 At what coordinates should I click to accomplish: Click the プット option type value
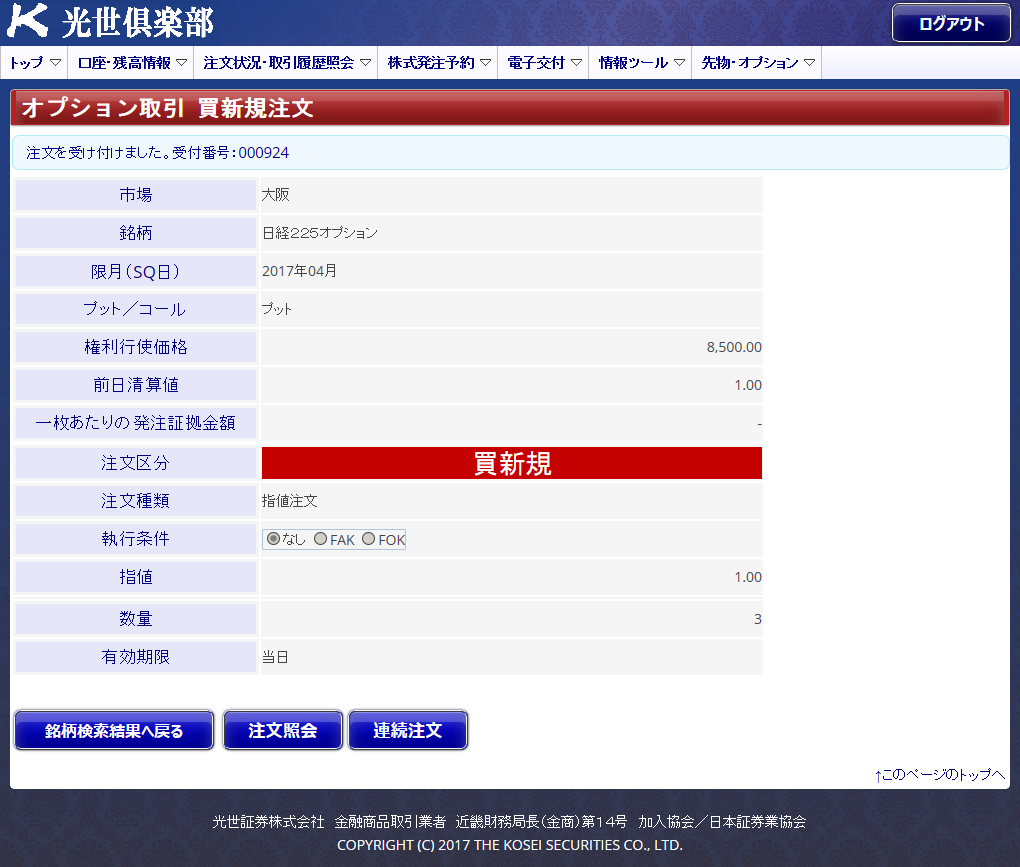(276, 309)
